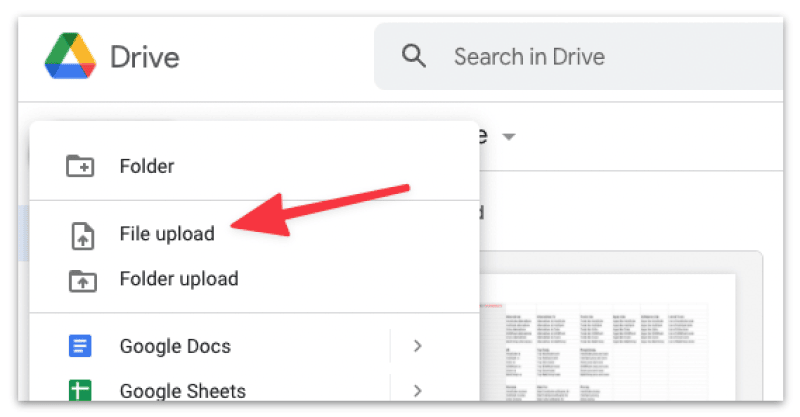Click the magnifying glass search icon
Image resolution: width=800 pixels, height=417 pixels.
[414, 56]
